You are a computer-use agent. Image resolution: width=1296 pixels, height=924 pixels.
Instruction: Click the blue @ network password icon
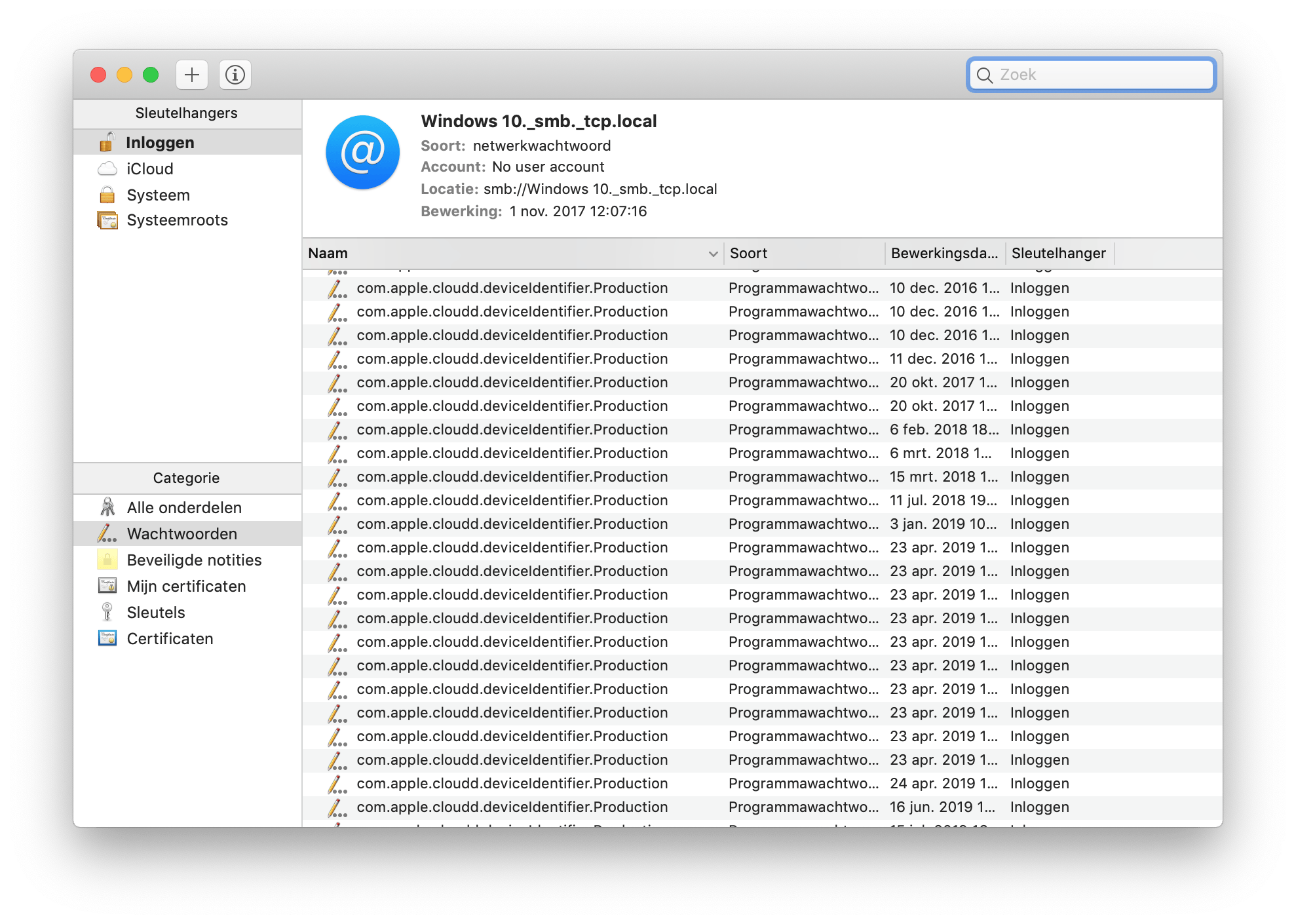(362, 153)
